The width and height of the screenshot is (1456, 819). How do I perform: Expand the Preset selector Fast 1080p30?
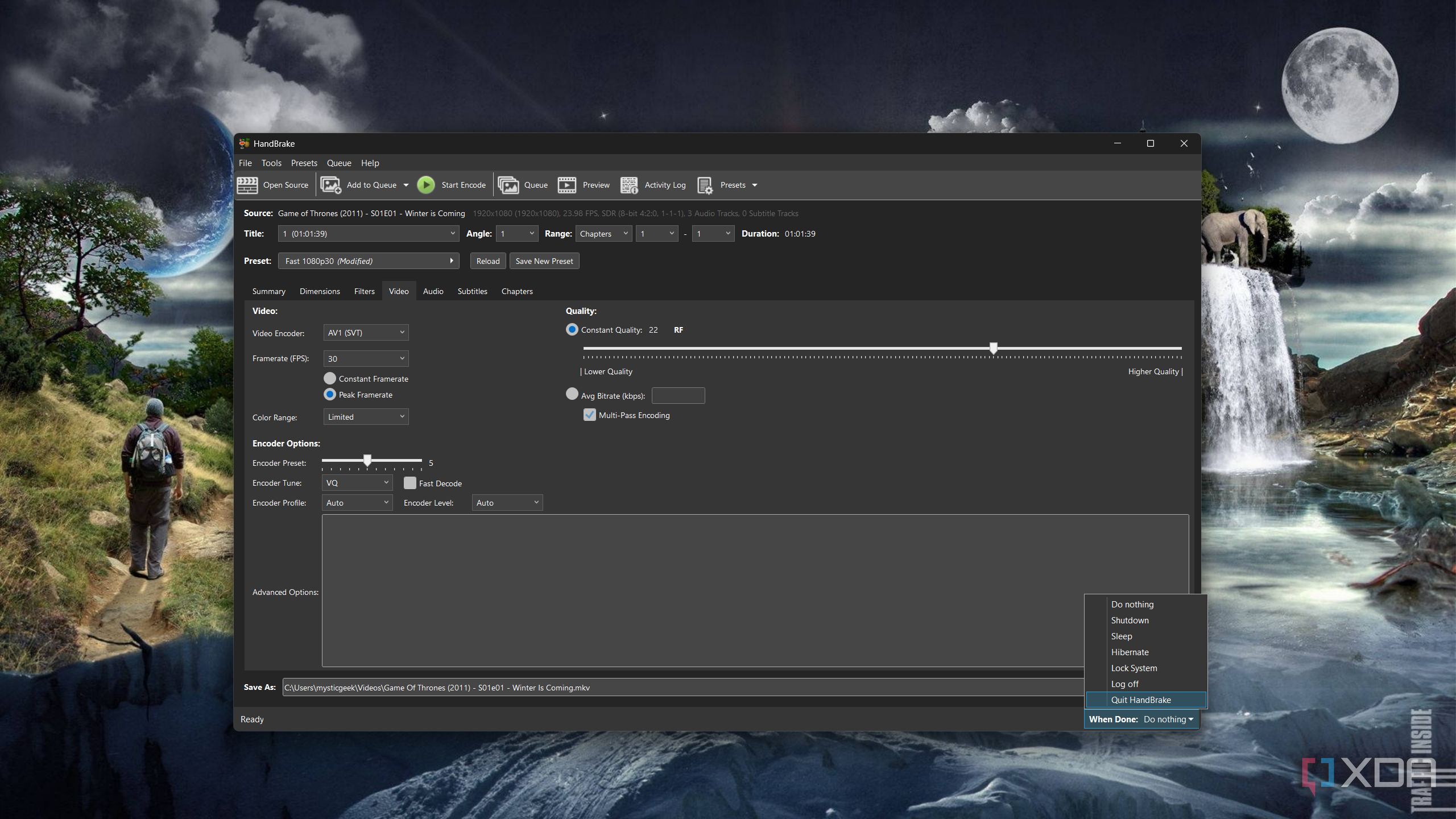[x=369, y=260]
